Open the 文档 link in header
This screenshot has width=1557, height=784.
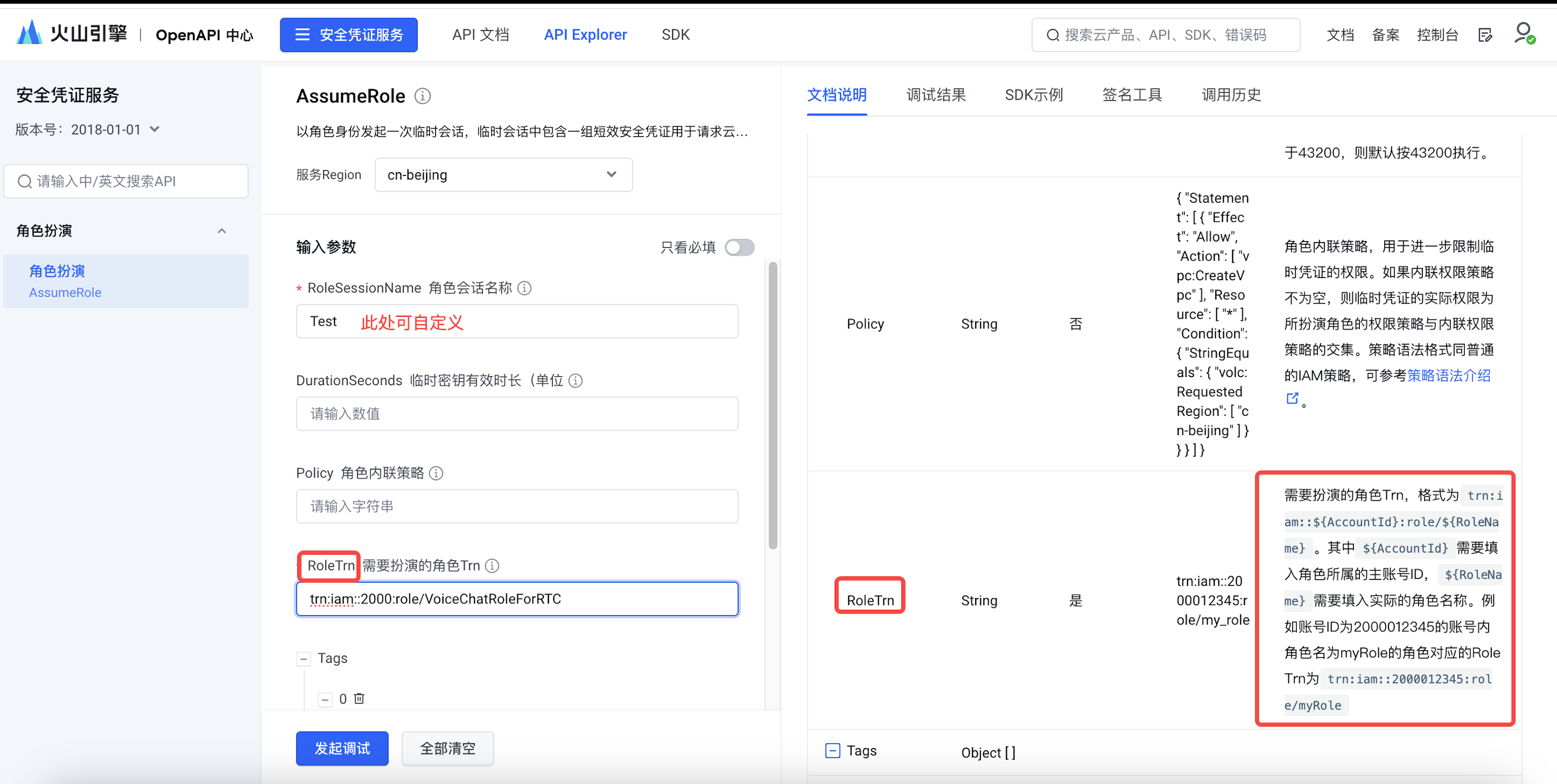tap(1340, 35)
